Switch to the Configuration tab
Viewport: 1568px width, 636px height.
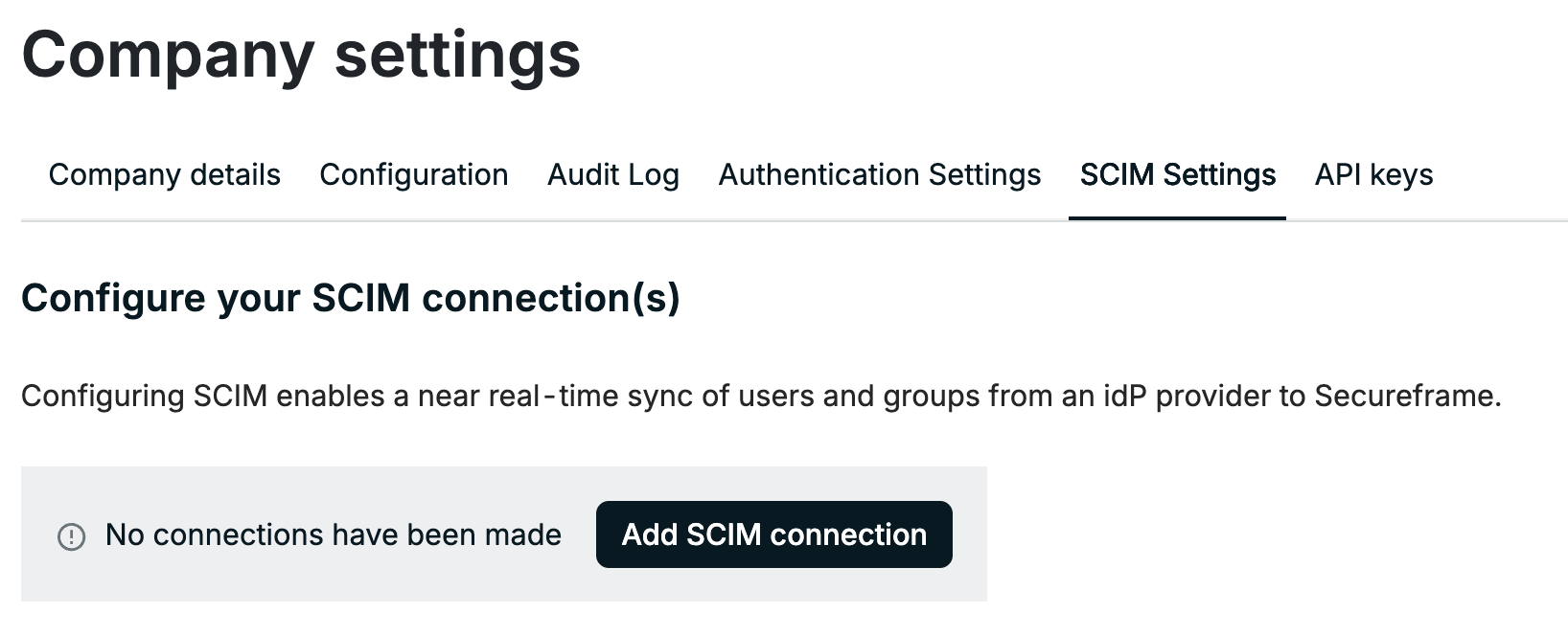414,175
